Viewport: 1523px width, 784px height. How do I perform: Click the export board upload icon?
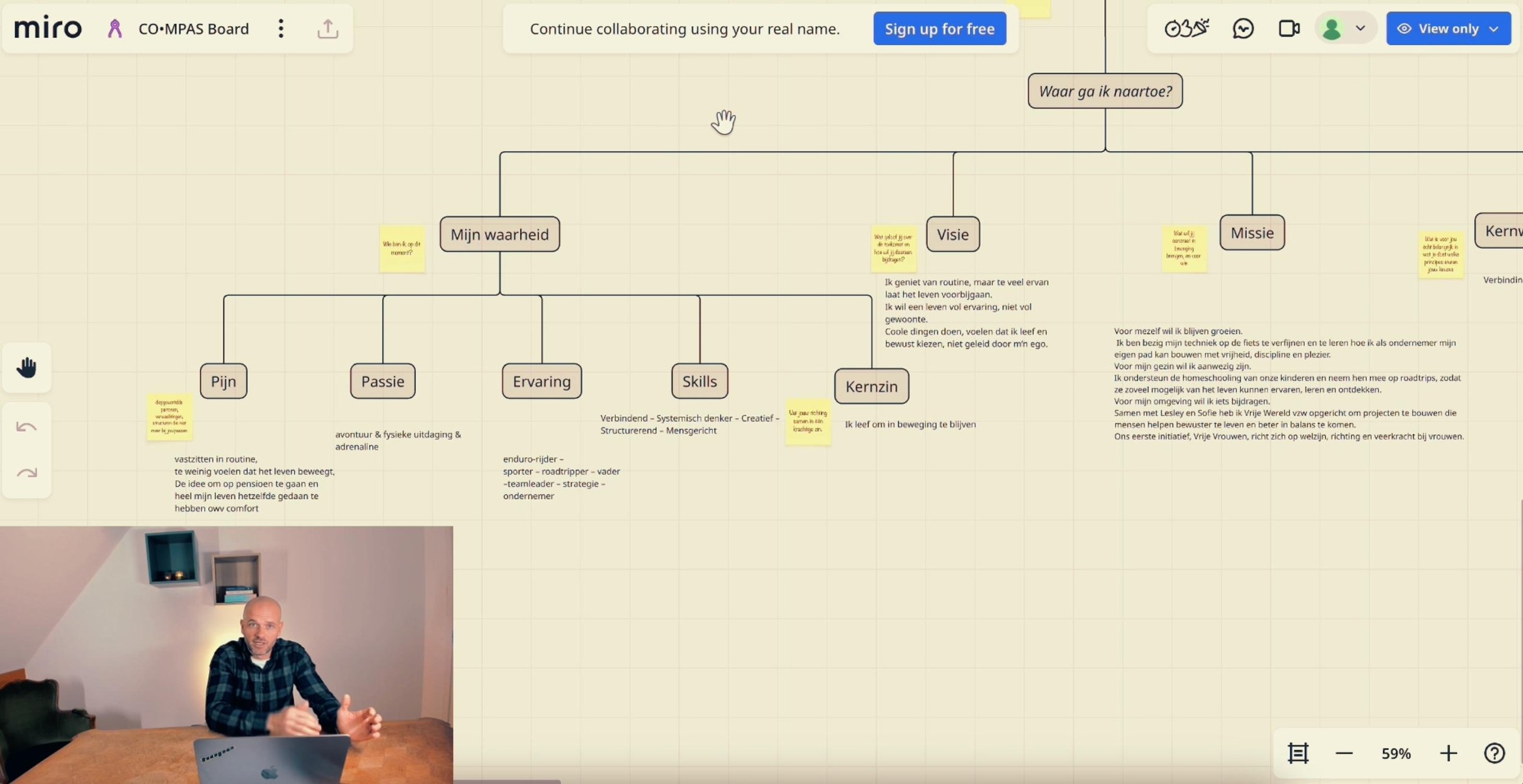(328, 29)
